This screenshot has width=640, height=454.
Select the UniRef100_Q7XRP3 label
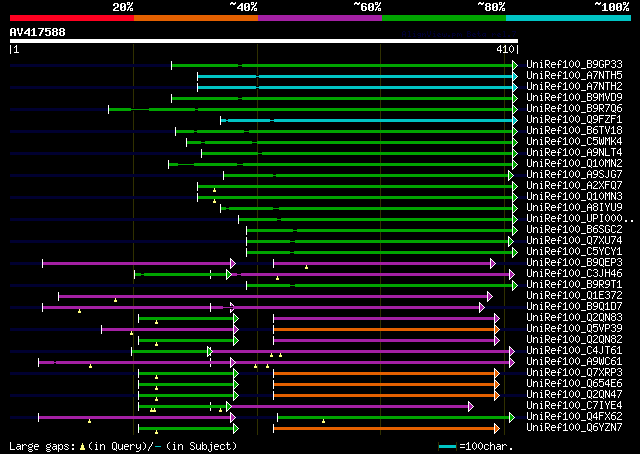pos(574,373)
